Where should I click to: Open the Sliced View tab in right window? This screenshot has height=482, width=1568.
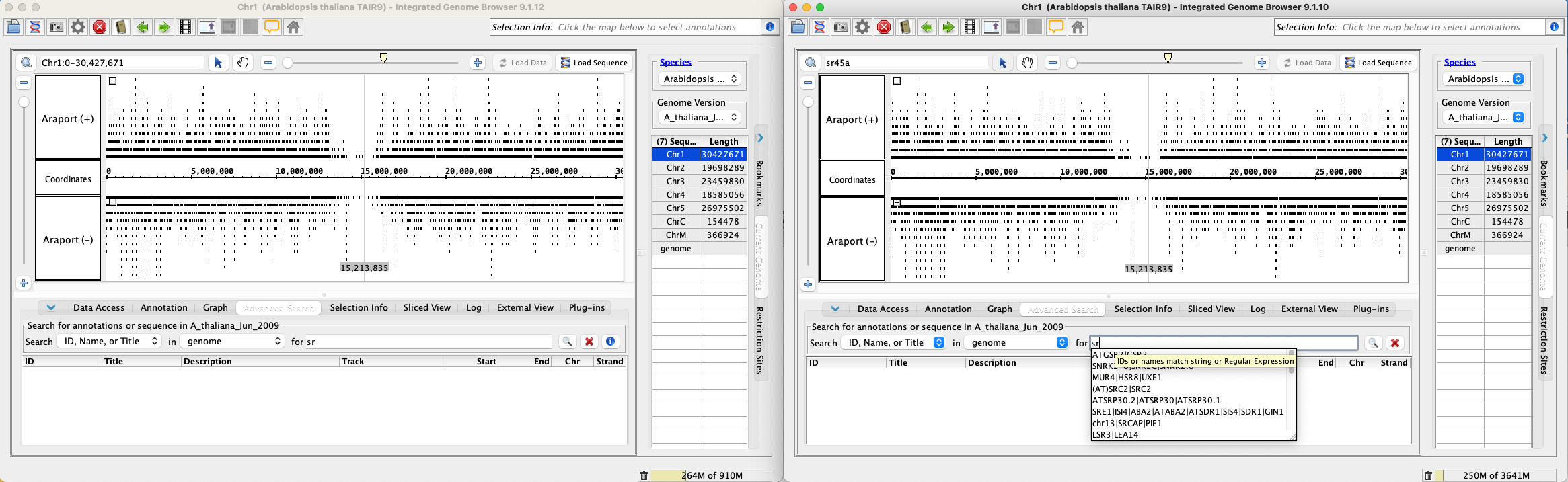(x=1211, y=309)
